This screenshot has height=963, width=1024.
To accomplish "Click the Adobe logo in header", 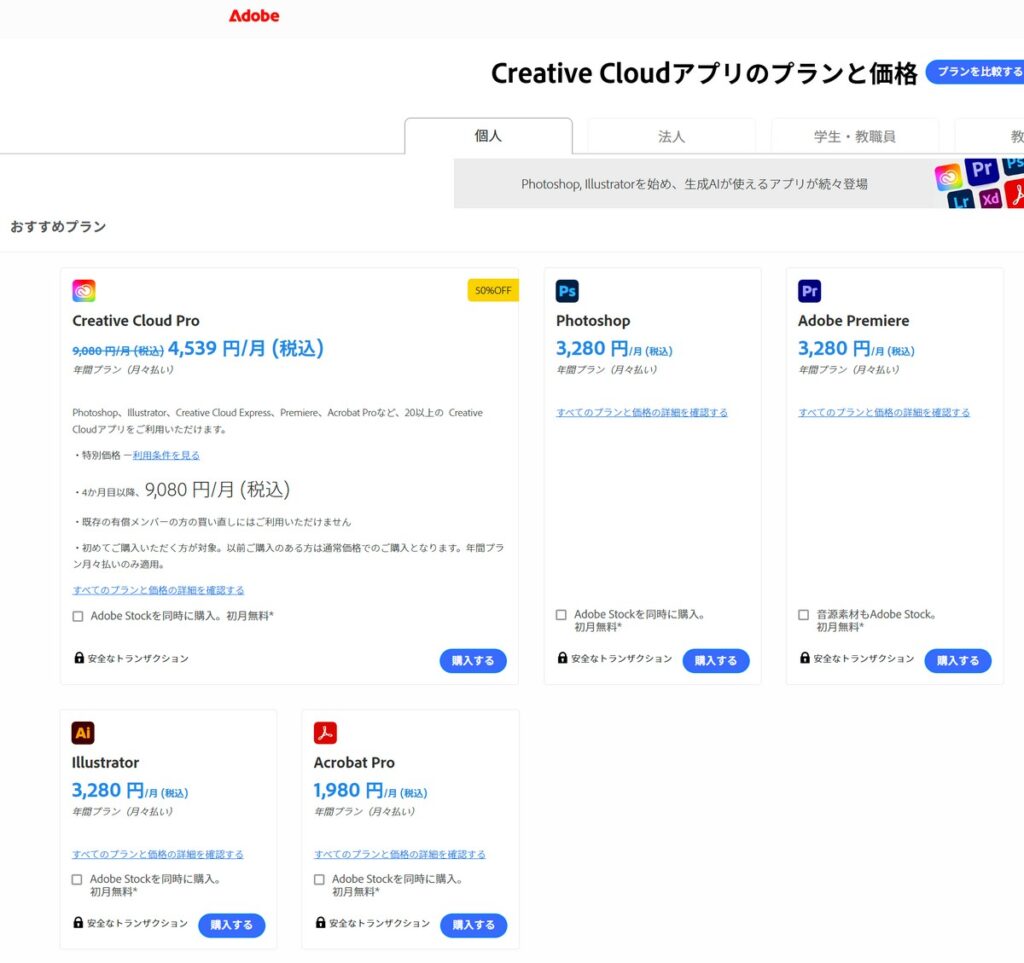I will point(254,16).
